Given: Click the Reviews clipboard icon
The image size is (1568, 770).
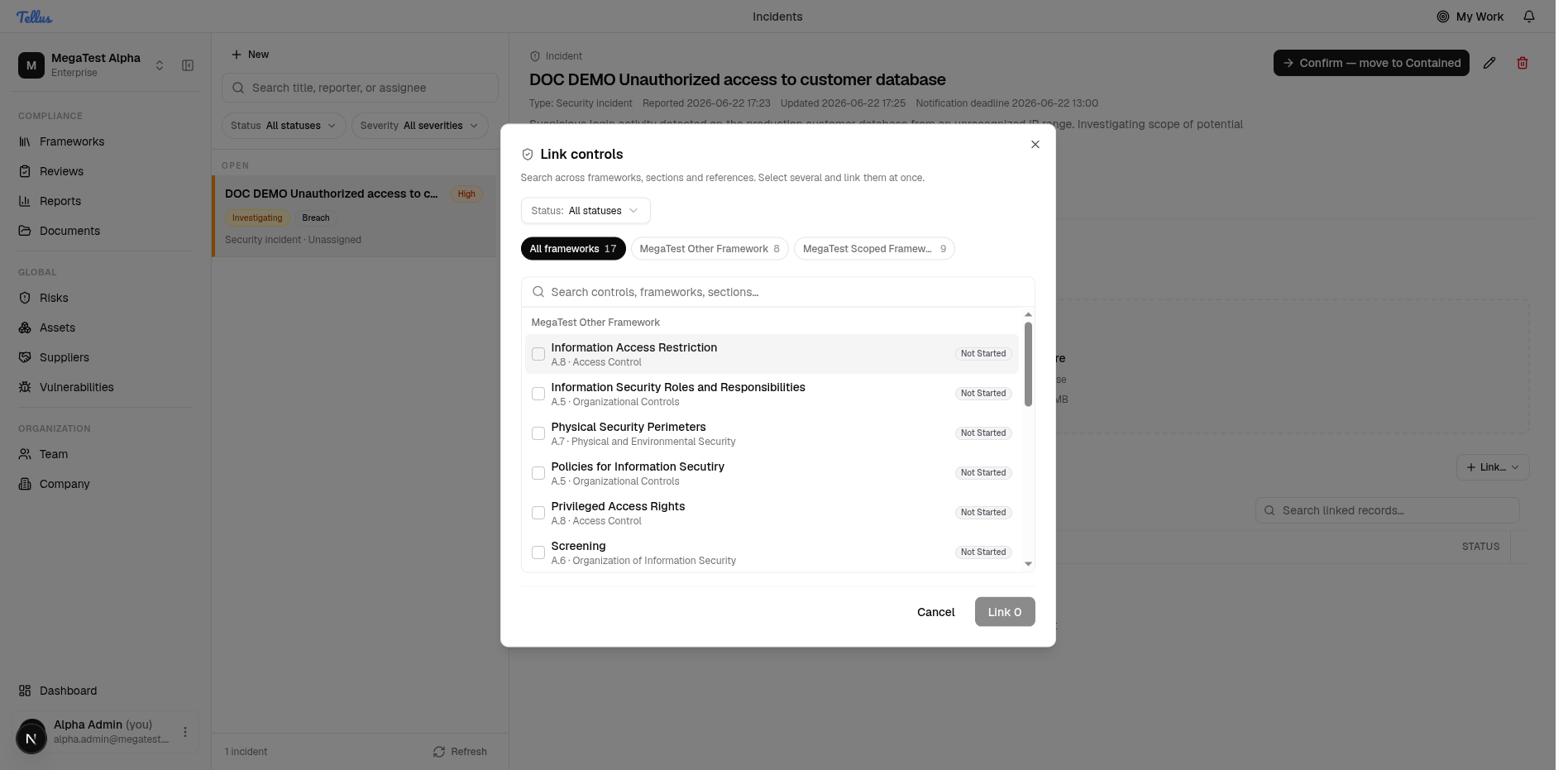Looking at the screenshot, I should click(x=25, y=171).
